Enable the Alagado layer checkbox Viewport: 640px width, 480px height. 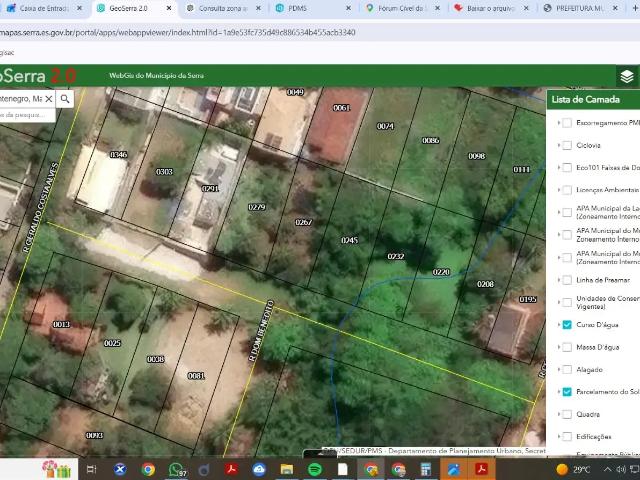click(567, 370)
